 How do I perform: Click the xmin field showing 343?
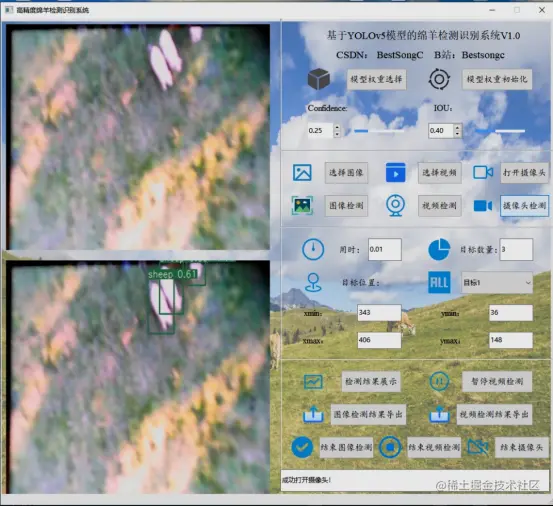click(379, 313)
